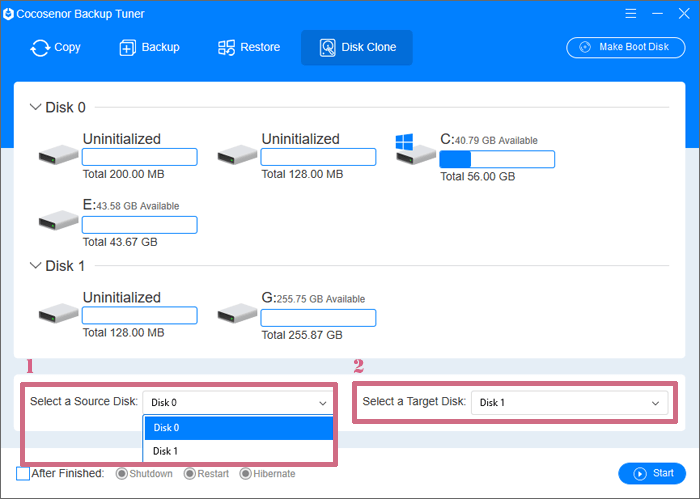The height and width of the screenshot is (499, 700).
Task: Click the Disk 1 128.00 MB usage bar
Action: (x=140, y=316)
